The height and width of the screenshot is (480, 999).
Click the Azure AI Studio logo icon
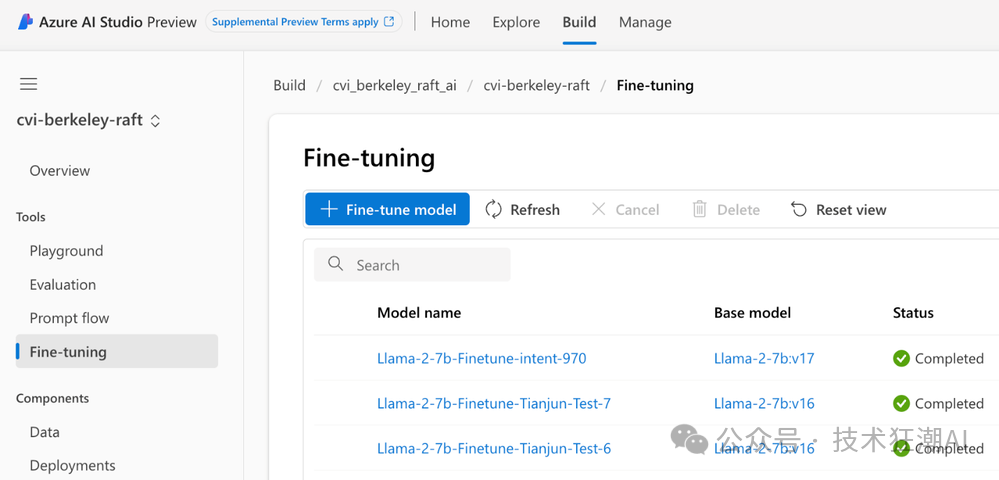pyautogui.click(x=25, y=22)
